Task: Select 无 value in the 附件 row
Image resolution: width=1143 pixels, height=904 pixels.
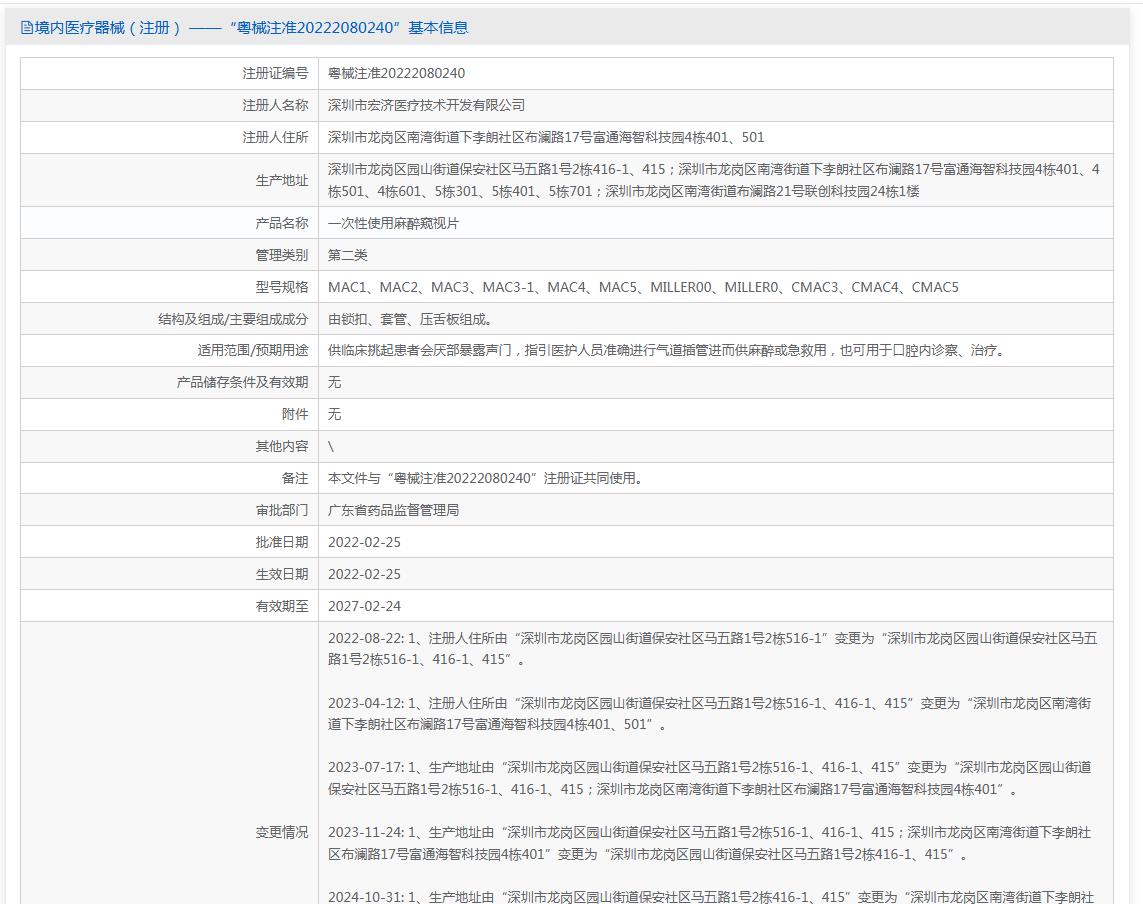Action: (x=335, y=415)
